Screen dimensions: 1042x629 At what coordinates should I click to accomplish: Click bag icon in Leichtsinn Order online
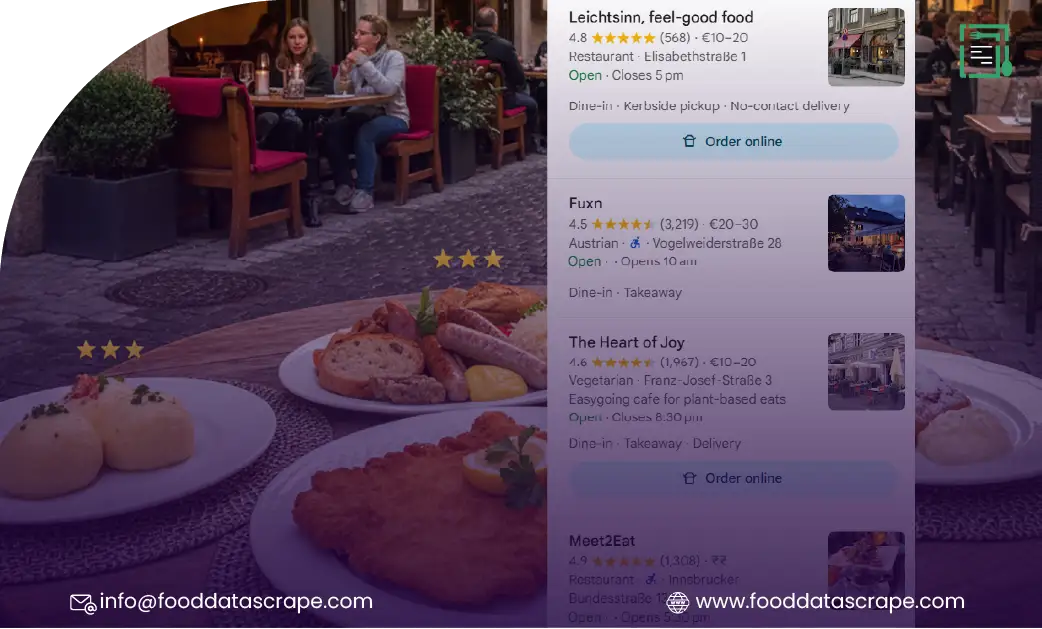coord(689,141)
